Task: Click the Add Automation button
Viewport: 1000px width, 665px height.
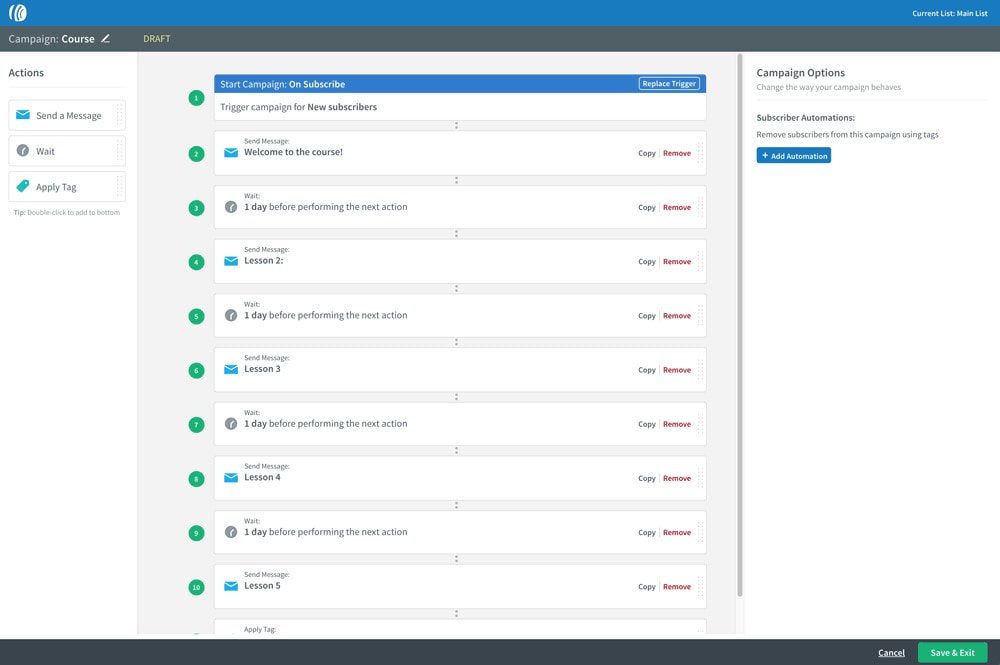Action: pyautogui.click(x=793, y=155)
